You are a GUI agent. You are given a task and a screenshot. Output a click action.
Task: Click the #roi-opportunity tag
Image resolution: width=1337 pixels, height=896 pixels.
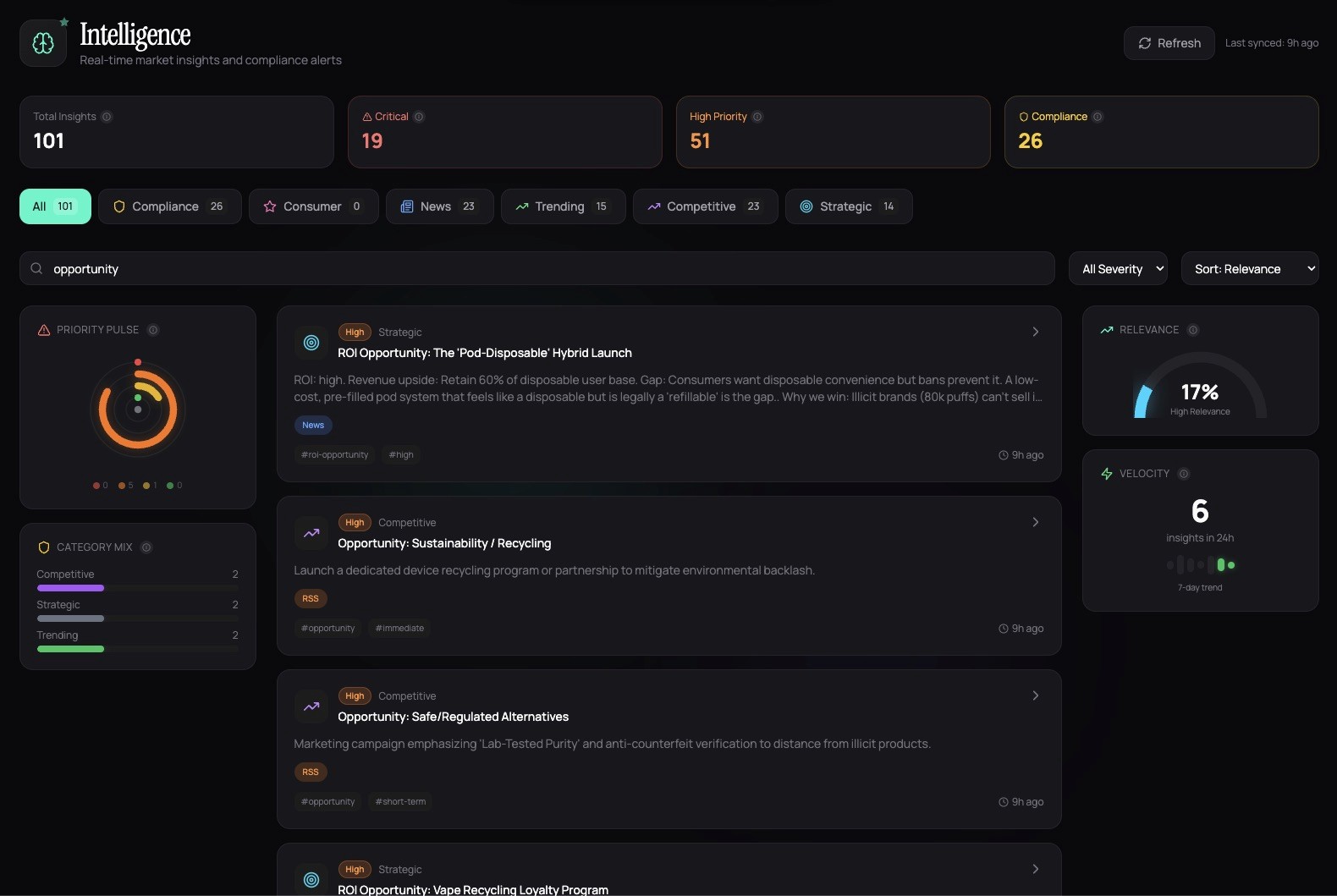pyautogui.click(x=335, y=454)
